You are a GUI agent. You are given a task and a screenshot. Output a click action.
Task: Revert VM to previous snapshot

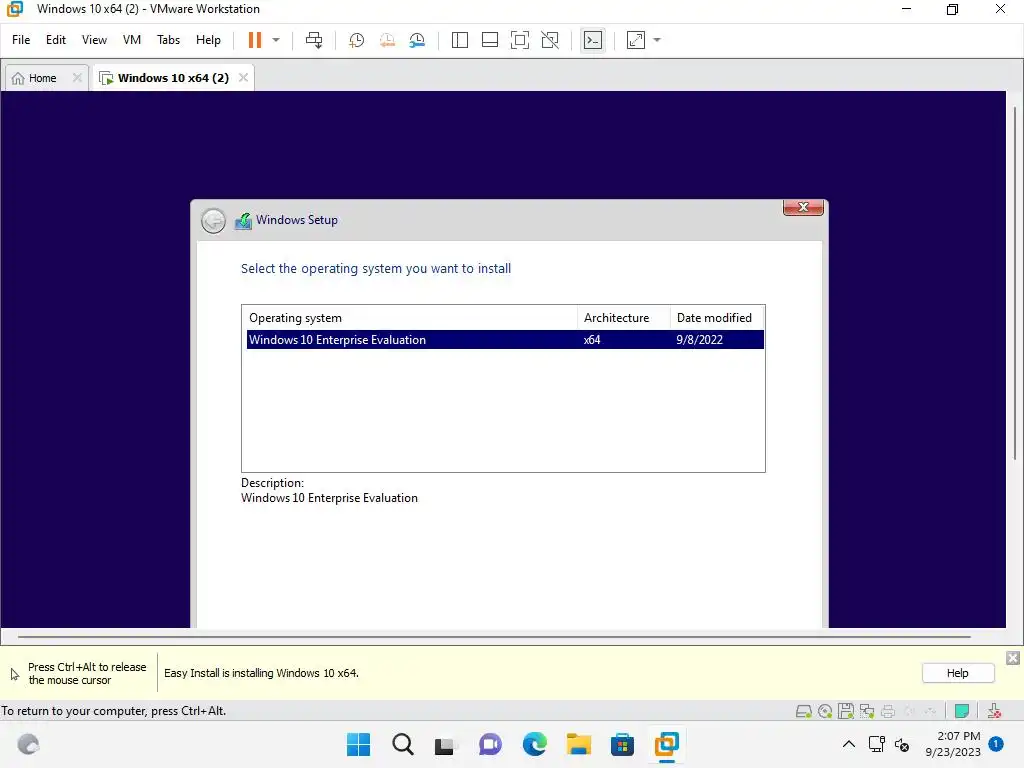[387, 40]
